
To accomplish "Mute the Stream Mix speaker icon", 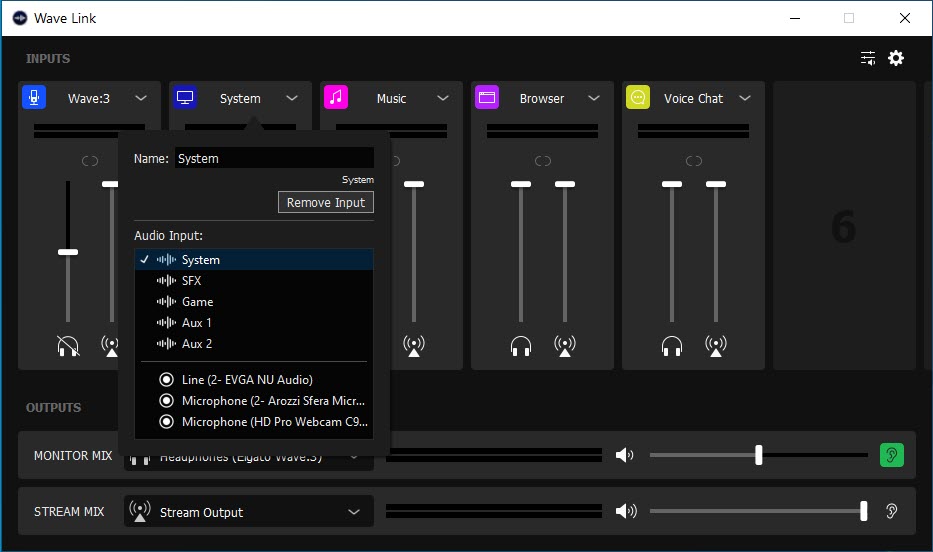I will point(626,511).
